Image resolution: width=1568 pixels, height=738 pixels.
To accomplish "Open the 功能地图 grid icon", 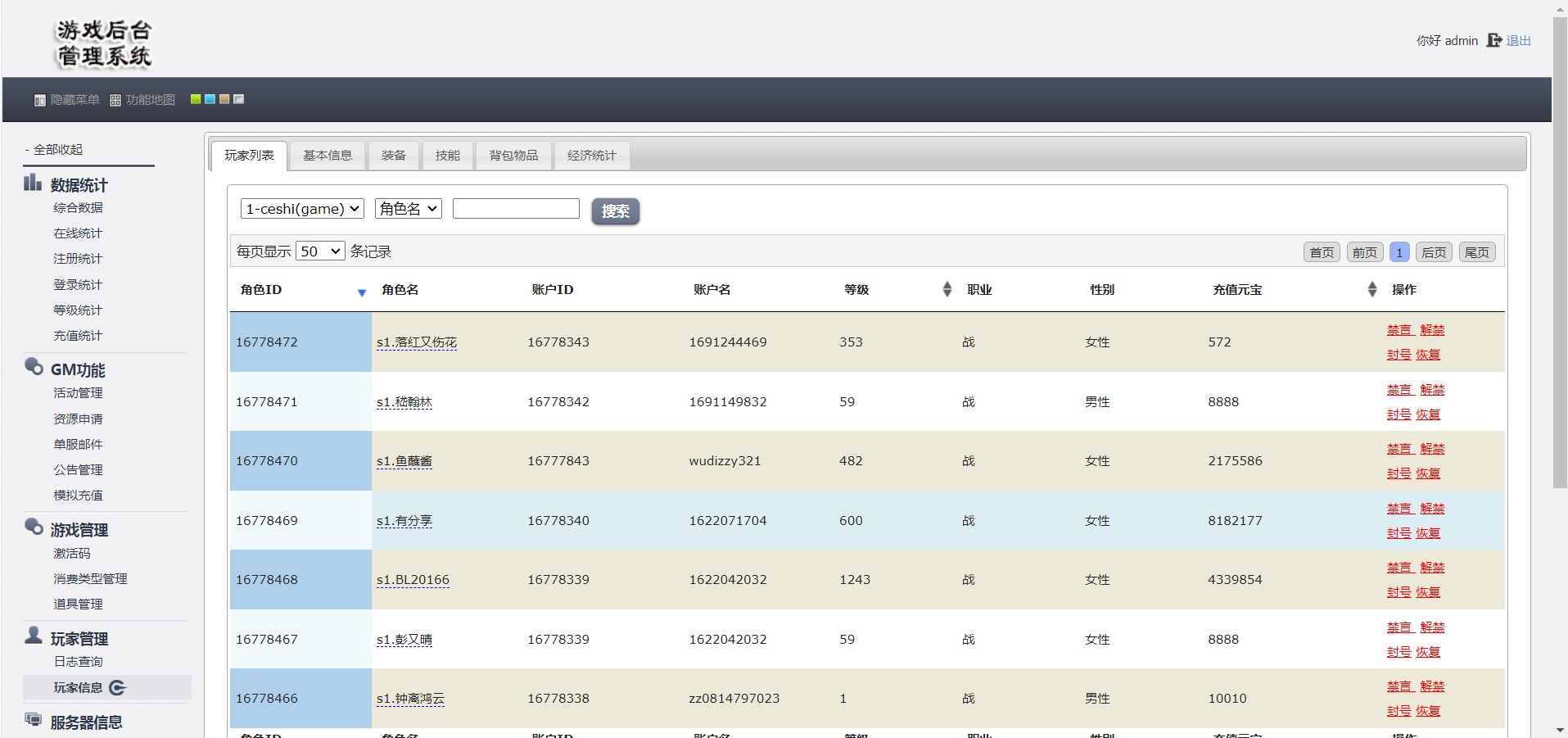I will coord(115,100).
